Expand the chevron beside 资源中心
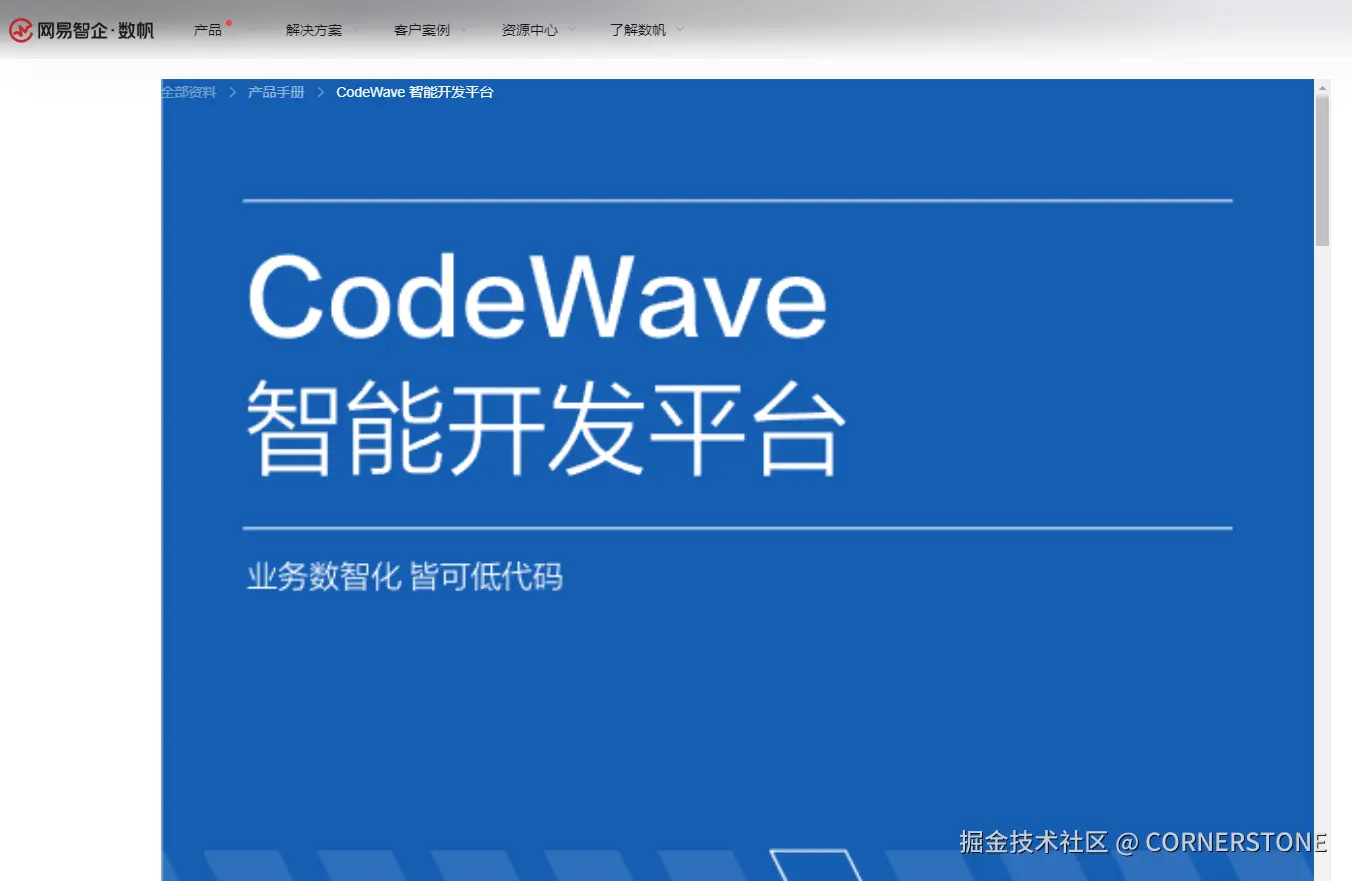Viewport: 1352px width, 881px height. [x=572, y=29]
